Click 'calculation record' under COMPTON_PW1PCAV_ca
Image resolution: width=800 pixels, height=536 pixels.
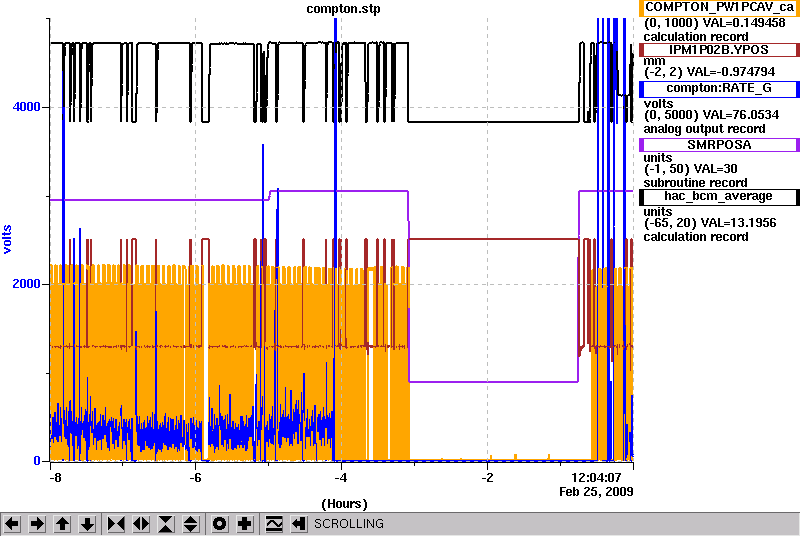pyautogui.click(x=696, y=37)
